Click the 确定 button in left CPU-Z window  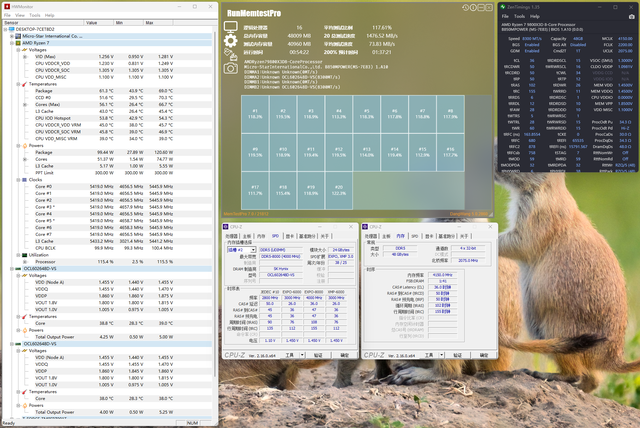pos(343,354)
